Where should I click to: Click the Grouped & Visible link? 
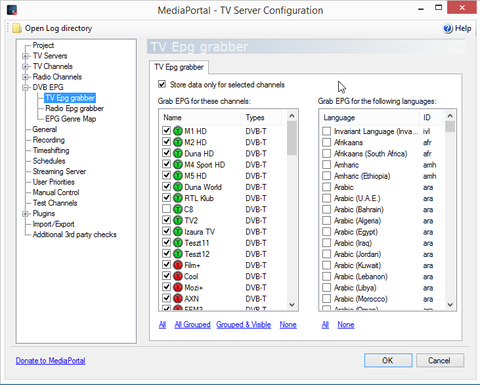pyautogui.click(x=243, y=325)
